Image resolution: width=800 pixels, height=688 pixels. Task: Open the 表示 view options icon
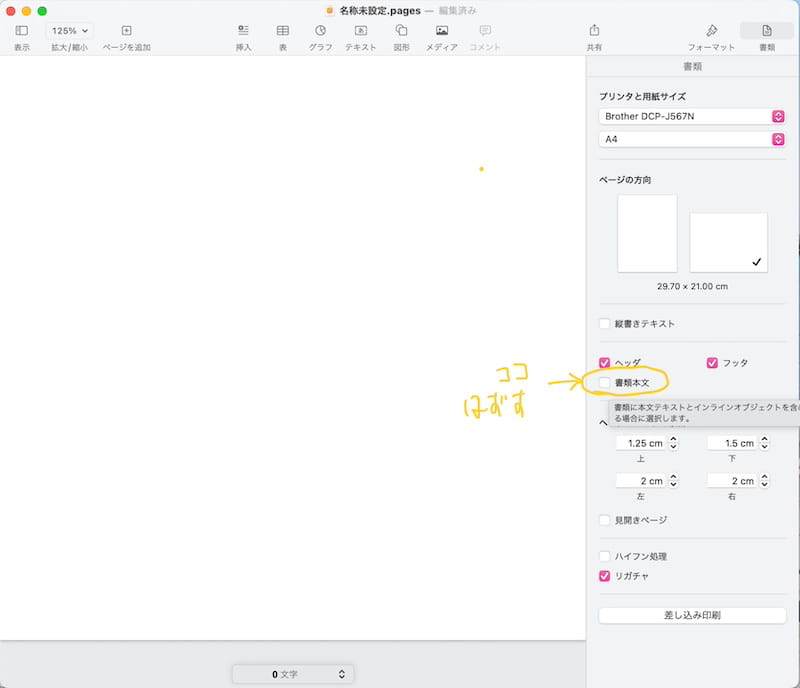(x=21, y=31)
